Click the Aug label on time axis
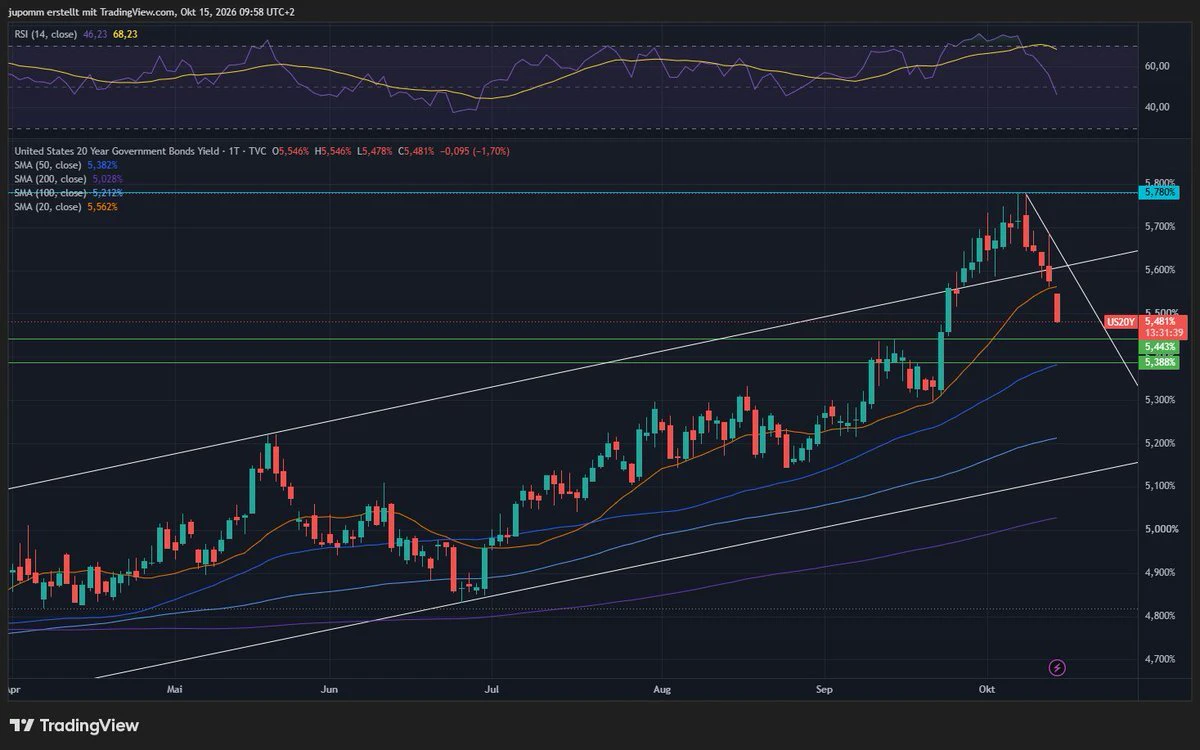Image resolution: width=1200 pixels, height=750 pixels. (x=661, y=690)
